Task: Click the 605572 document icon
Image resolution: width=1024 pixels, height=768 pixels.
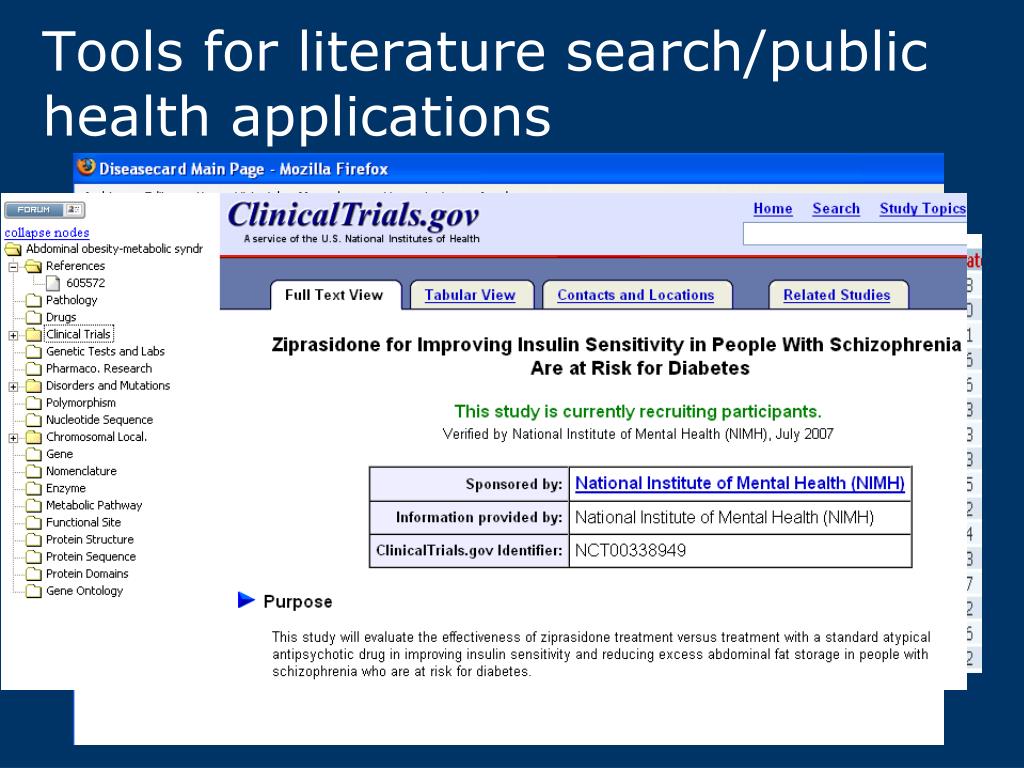Action: (x=54, y=283)
